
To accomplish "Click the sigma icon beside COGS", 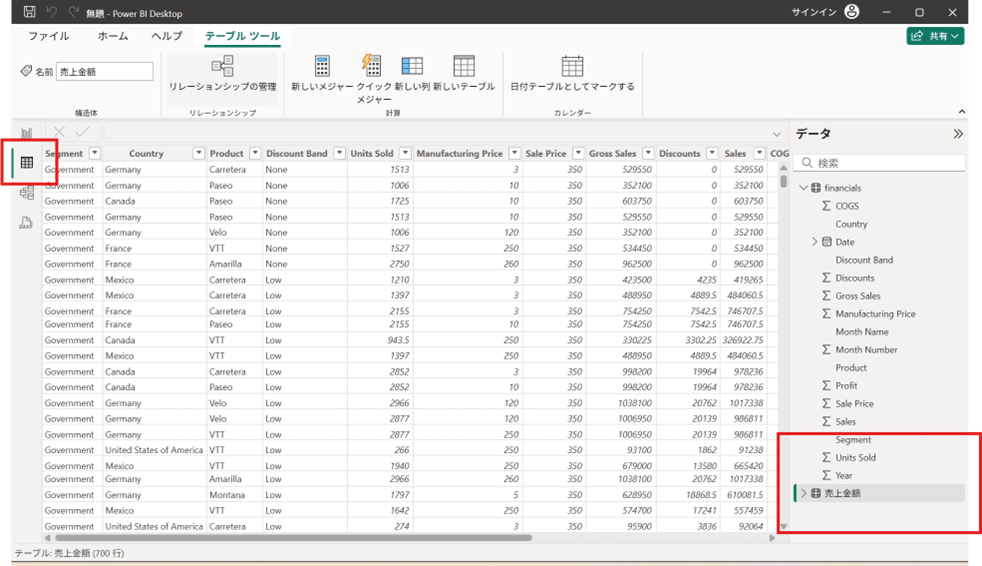I will (827, 205).
